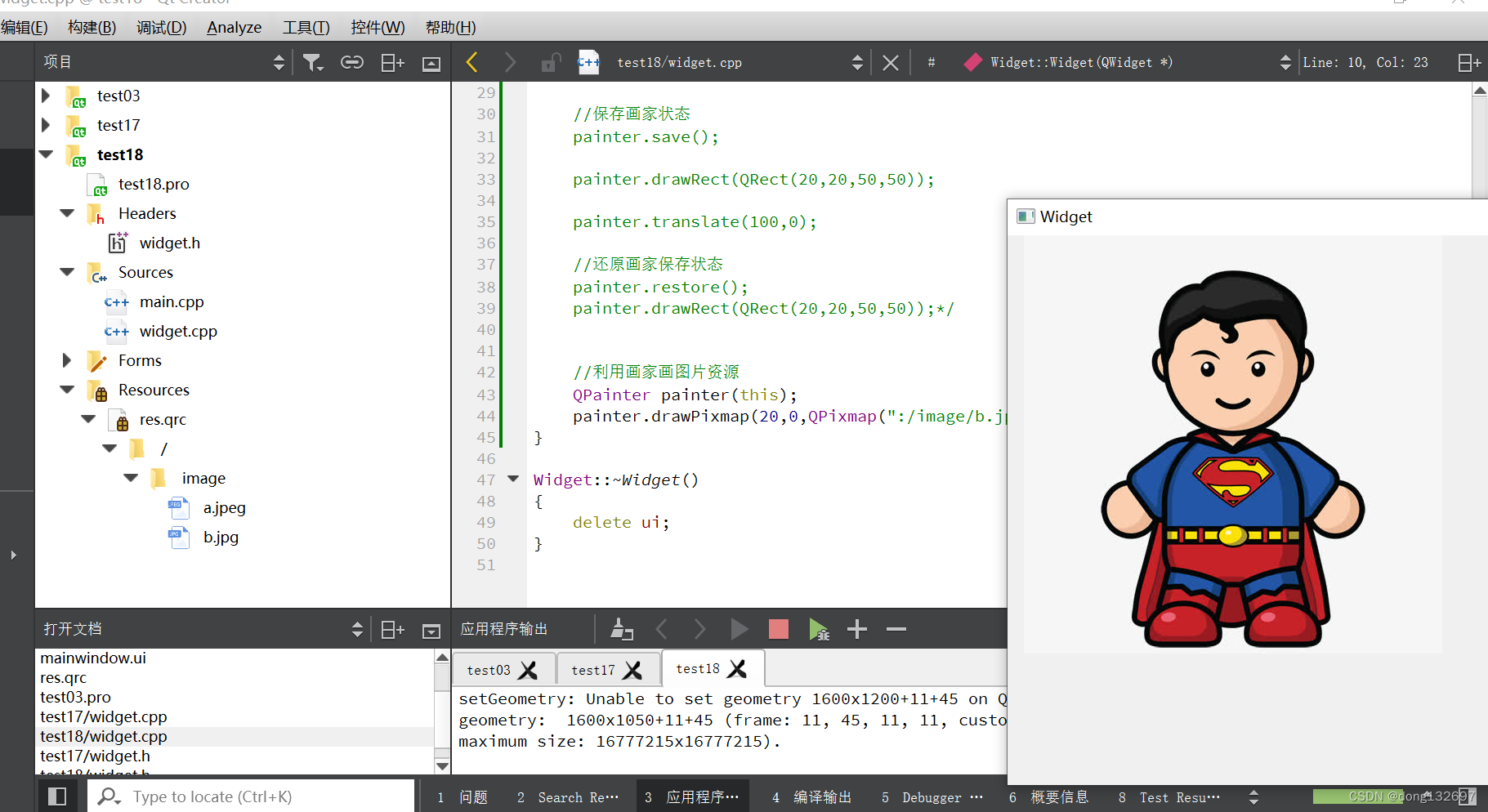Click Line and Col position indicator

[x=1365, y=62]
